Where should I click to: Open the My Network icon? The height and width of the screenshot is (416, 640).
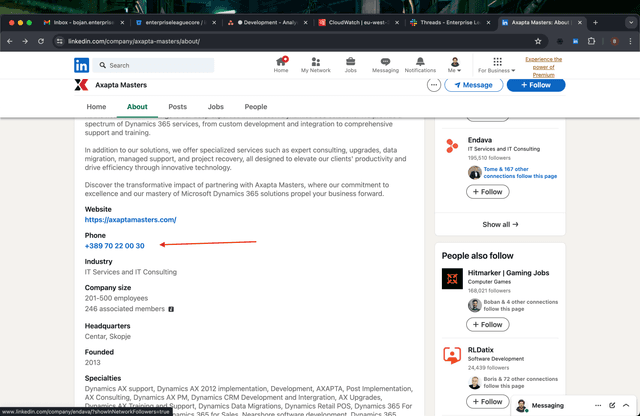tap(316, 65)
